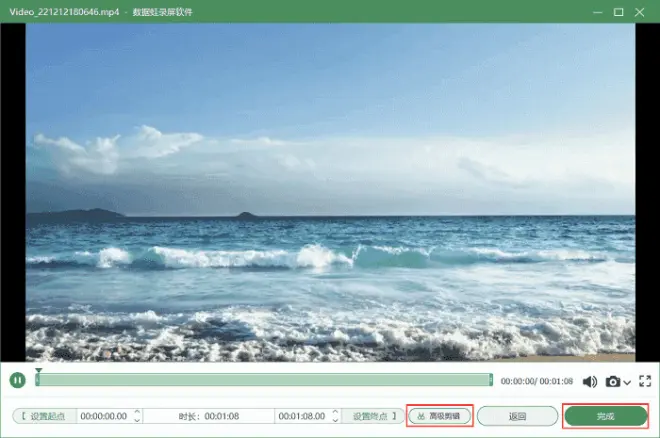Screen dimensions: 660x438
Task: Pause the video playback
Action: click(x=18, y=380)
